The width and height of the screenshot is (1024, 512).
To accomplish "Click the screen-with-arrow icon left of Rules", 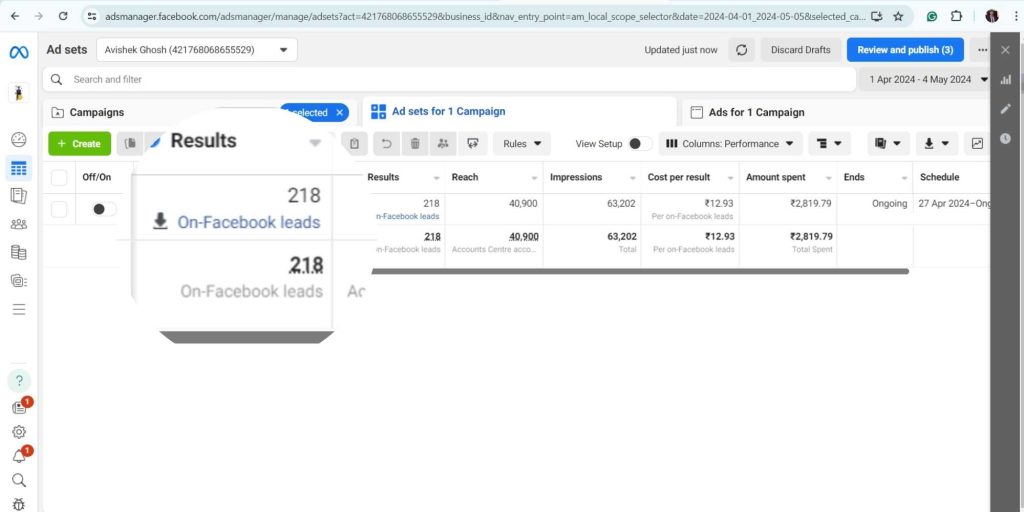I will coord(472,144).
